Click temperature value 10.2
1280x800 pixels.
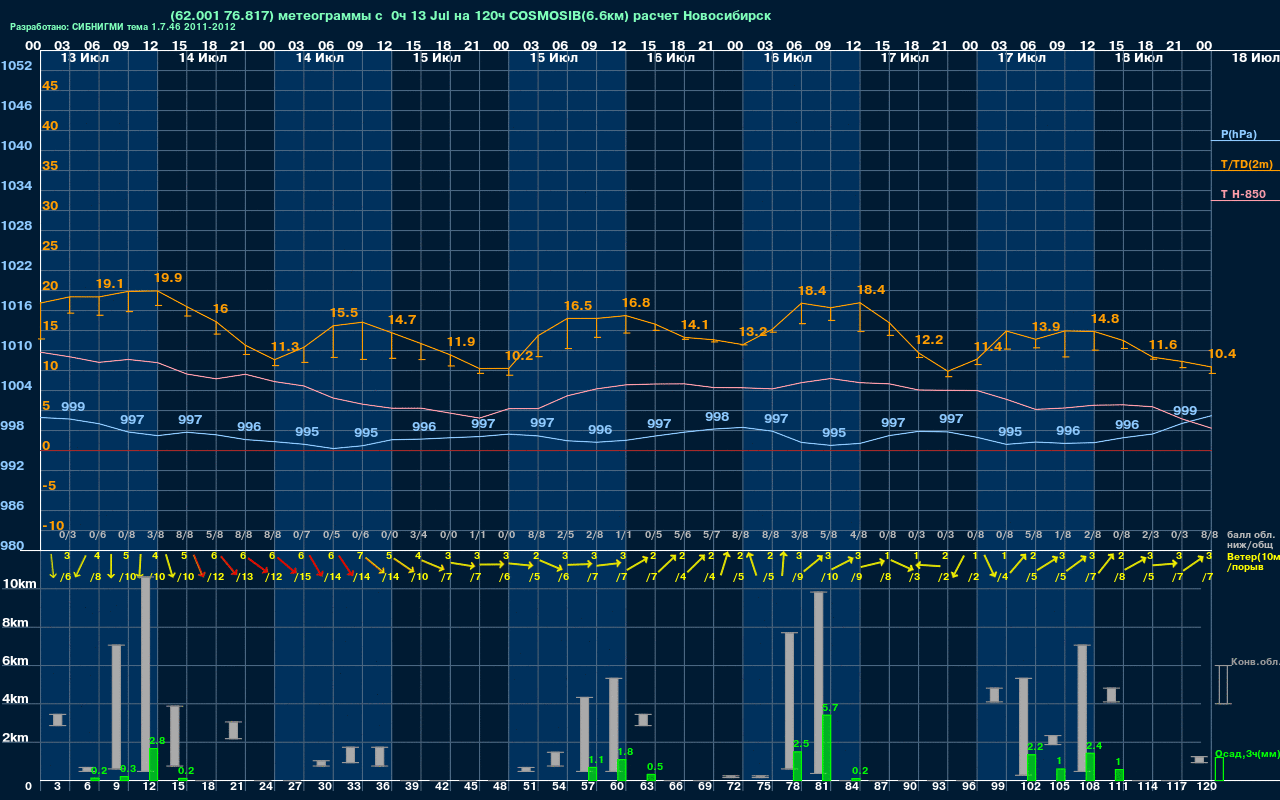[x=519, y=356]
